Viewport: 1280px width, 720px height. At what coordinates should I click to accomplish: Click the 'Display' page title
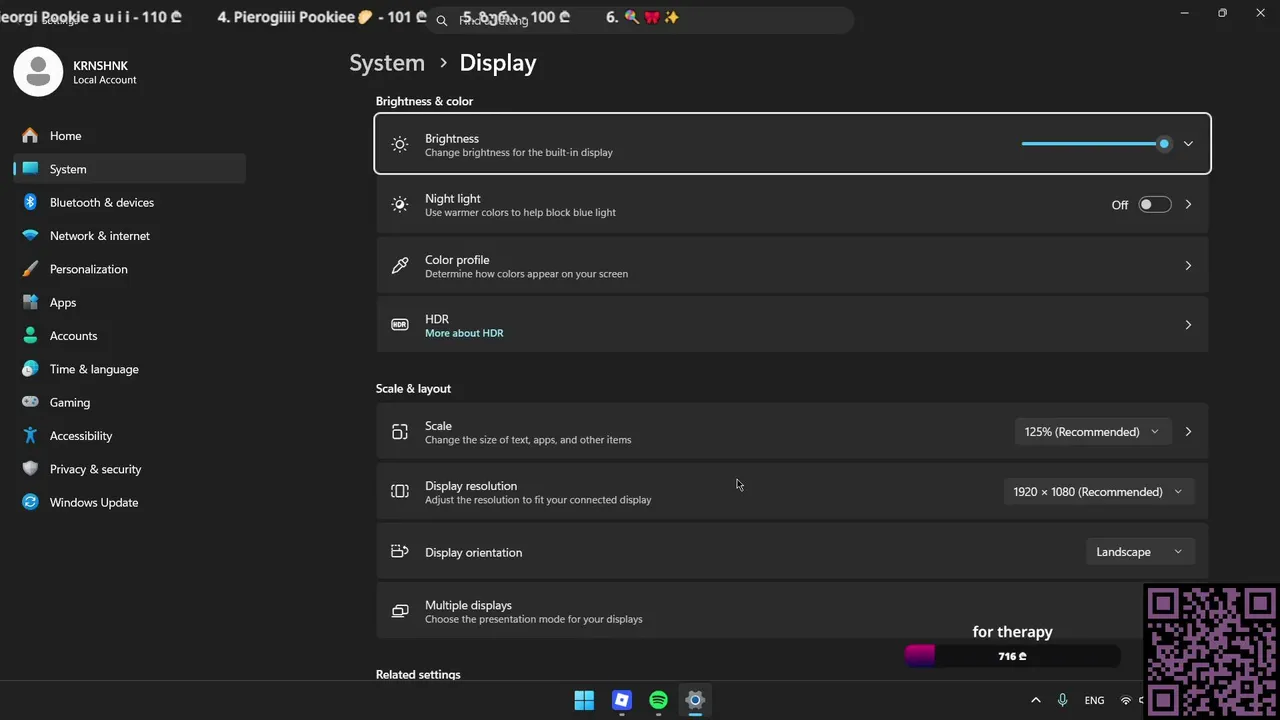(x=498, y=63)
